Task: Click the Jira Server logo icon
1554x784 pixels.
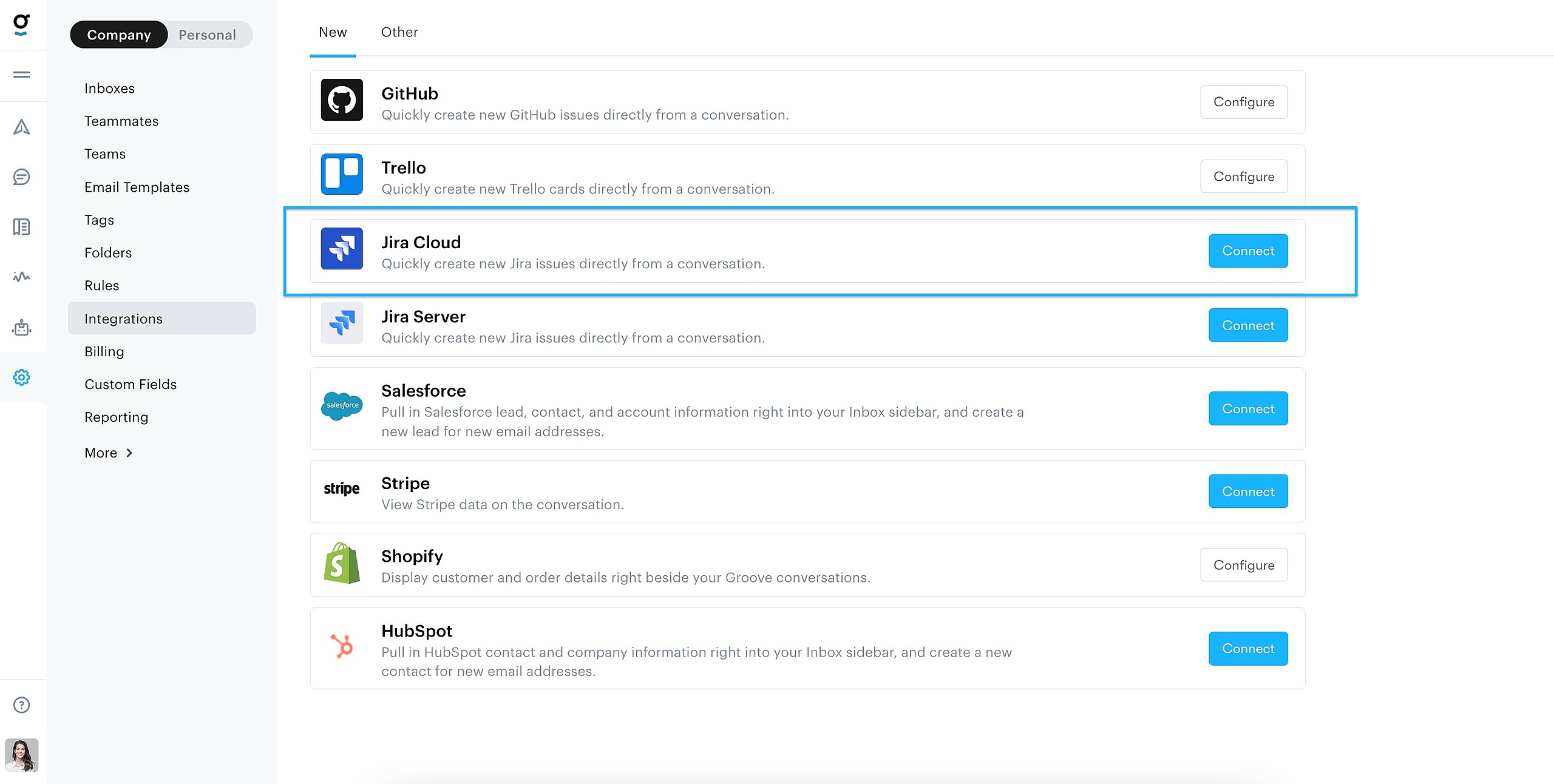Action: pos(342,323)
